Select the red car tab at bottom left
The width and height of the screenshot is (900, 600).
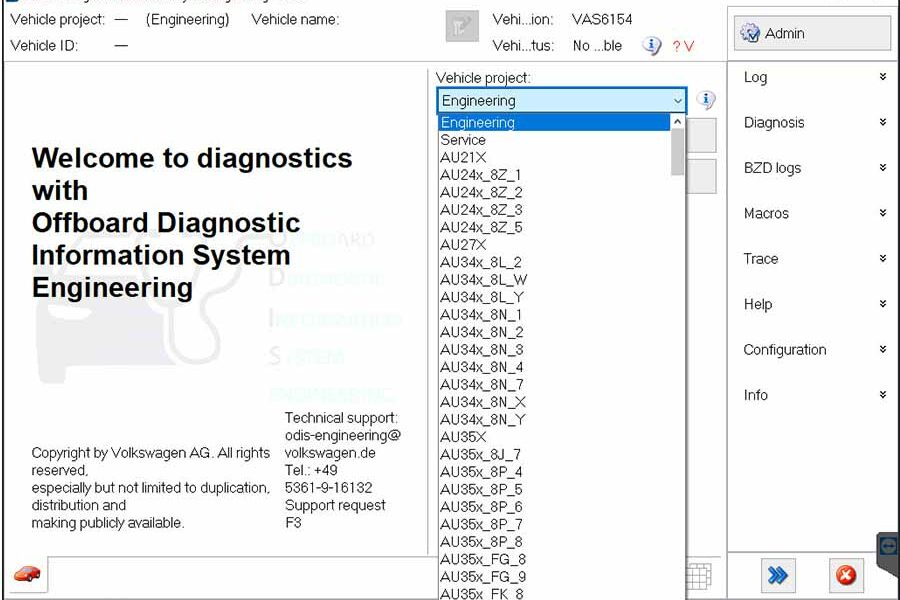(x=27, y=576)
